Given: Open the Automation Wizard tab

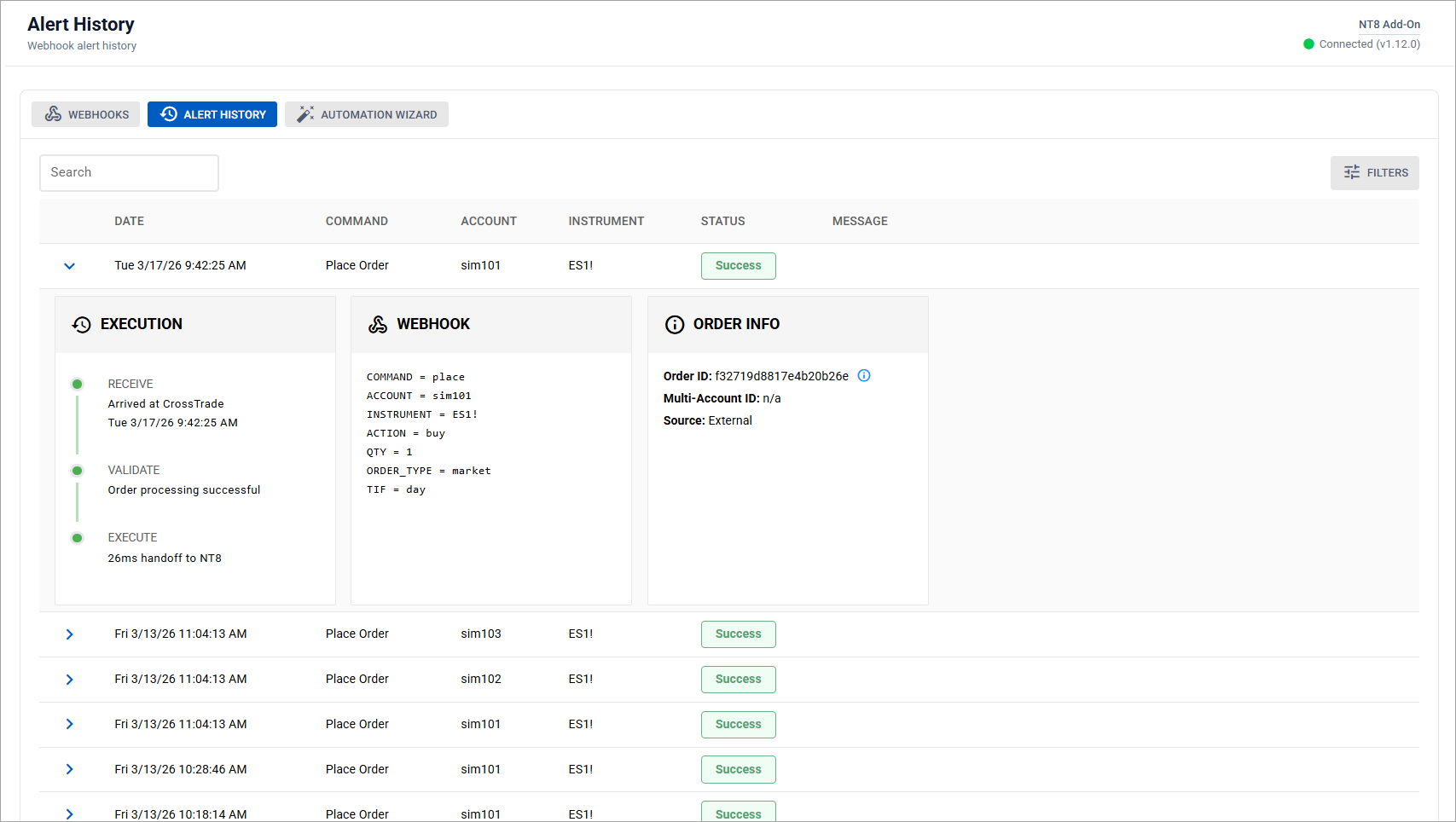Looking at the screenshot, I should tap(367, 114).
